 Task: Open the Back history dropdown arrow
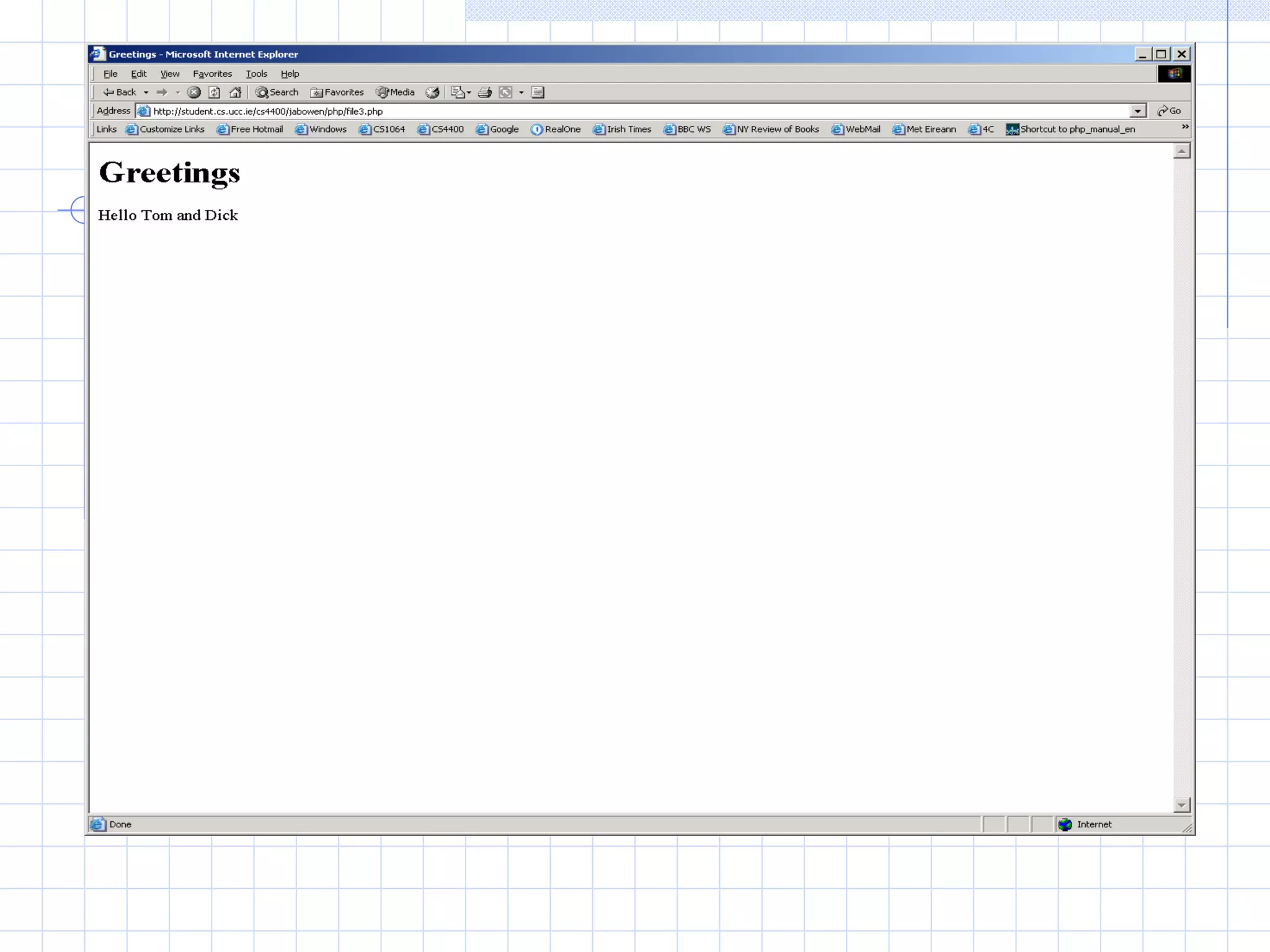146,92
